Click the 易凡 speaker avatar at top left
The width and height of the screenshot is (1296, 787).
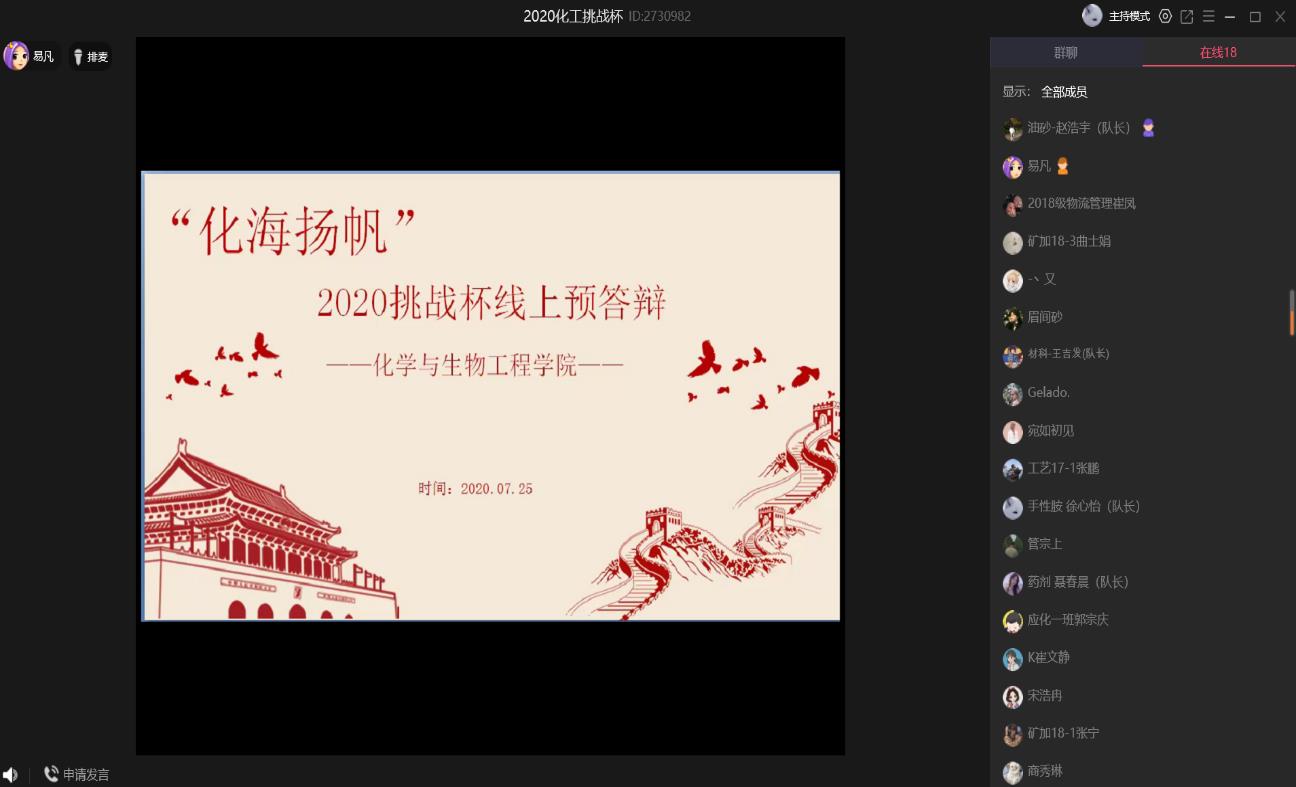pos(16,56)
